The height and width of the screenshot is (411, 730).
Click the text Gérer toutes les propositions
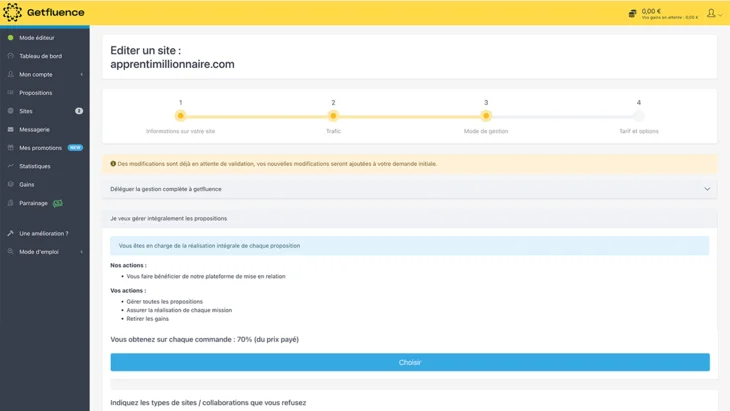coord(164,302)
